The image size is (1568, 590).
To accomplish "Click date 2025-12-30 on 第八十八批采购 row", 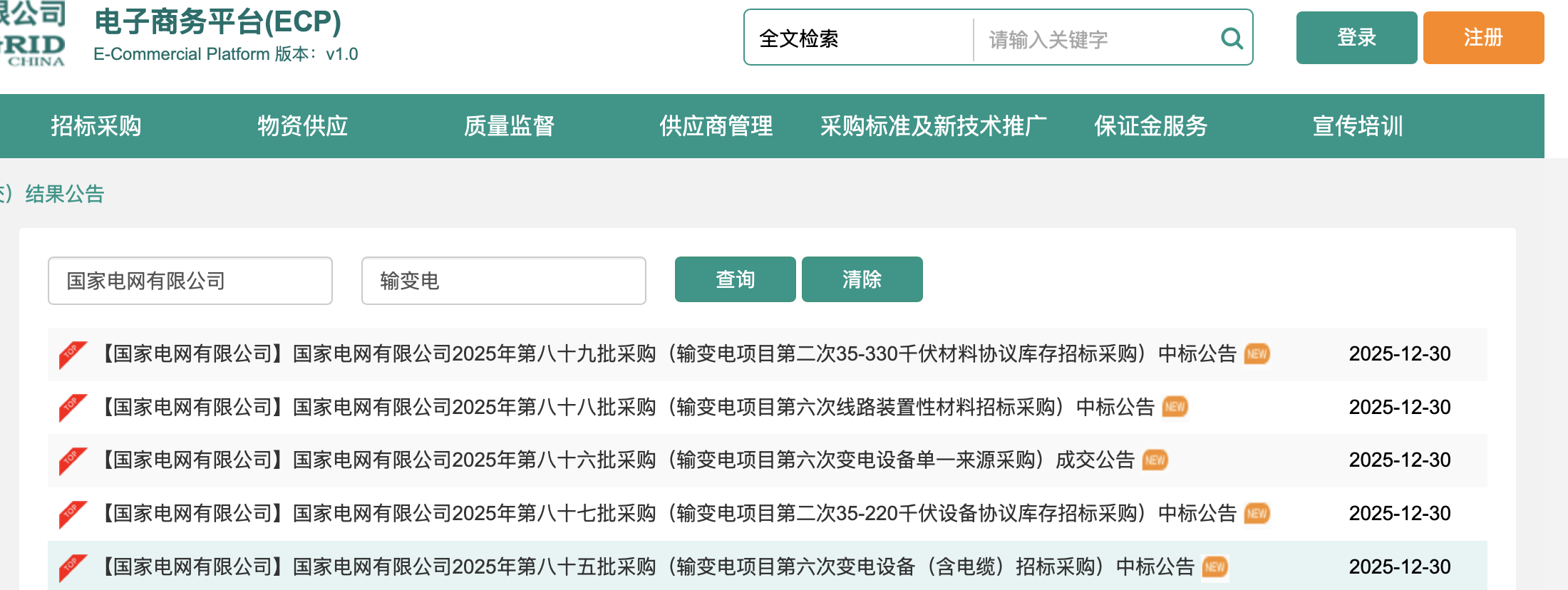I will point(1400,407).
